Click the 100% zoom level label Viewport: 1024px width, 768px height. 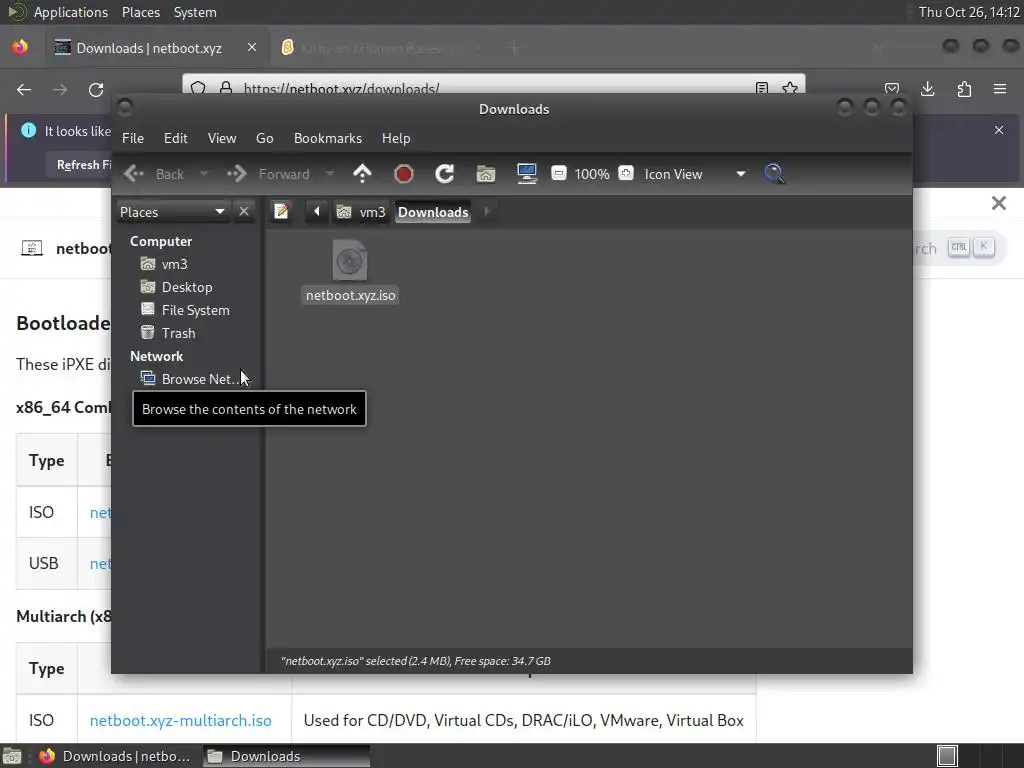pyautogui.click(x=592, y=174)
